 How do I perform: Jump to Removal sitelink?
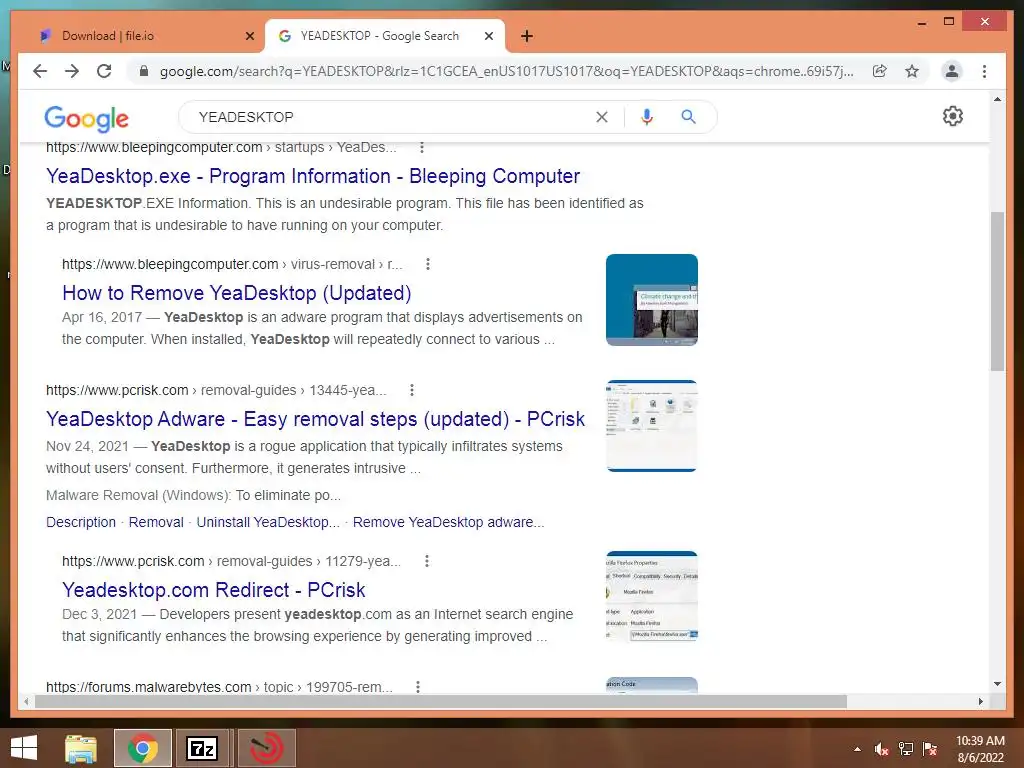coord(156,522)
